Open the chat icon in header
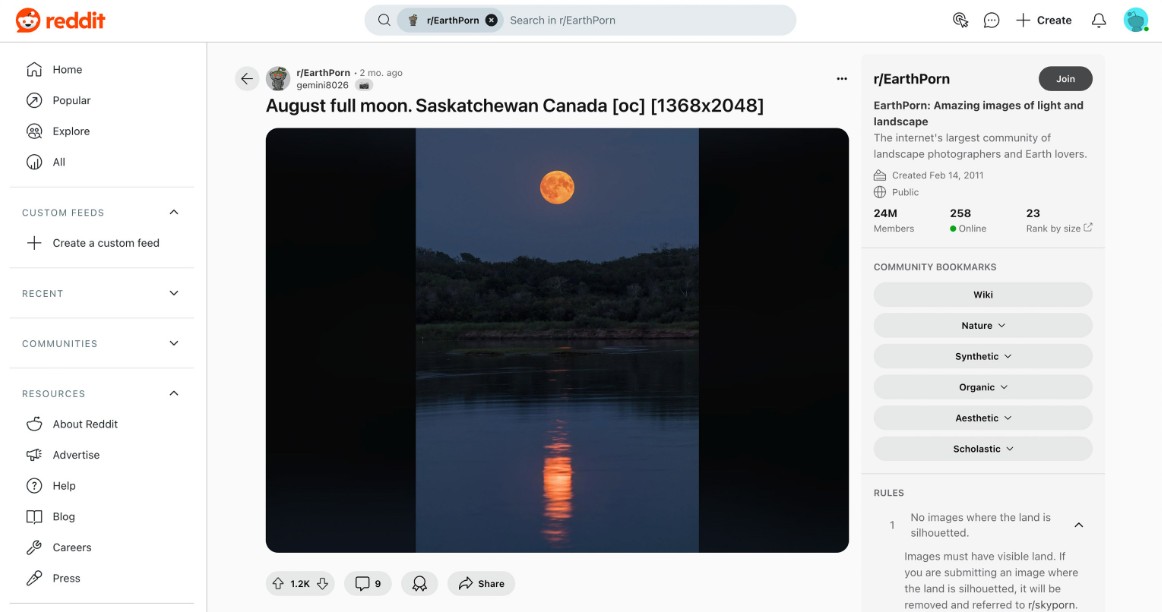 (x=991, y=20)
